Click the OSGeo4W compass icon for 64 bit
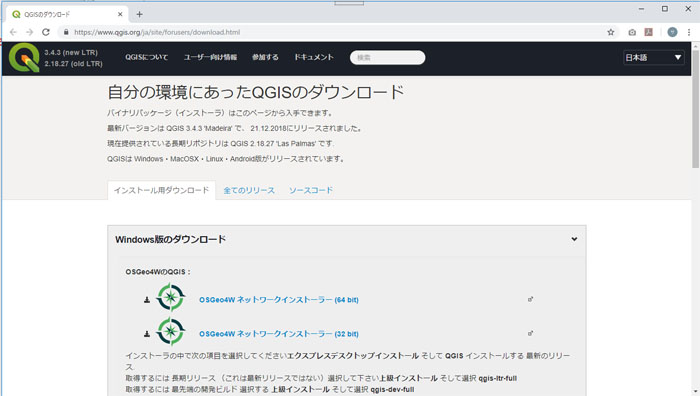 tap(170, 297)
